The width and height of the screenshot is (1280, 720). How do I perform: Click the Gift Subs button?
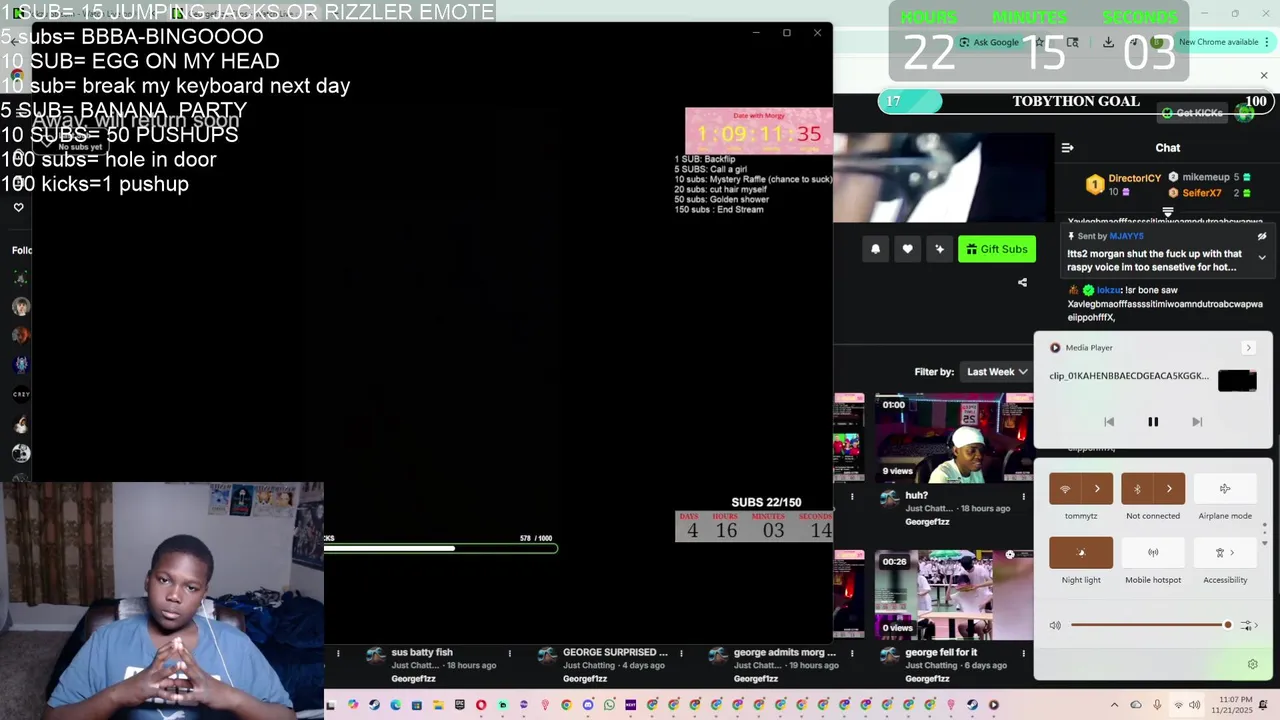pos(997,249)
